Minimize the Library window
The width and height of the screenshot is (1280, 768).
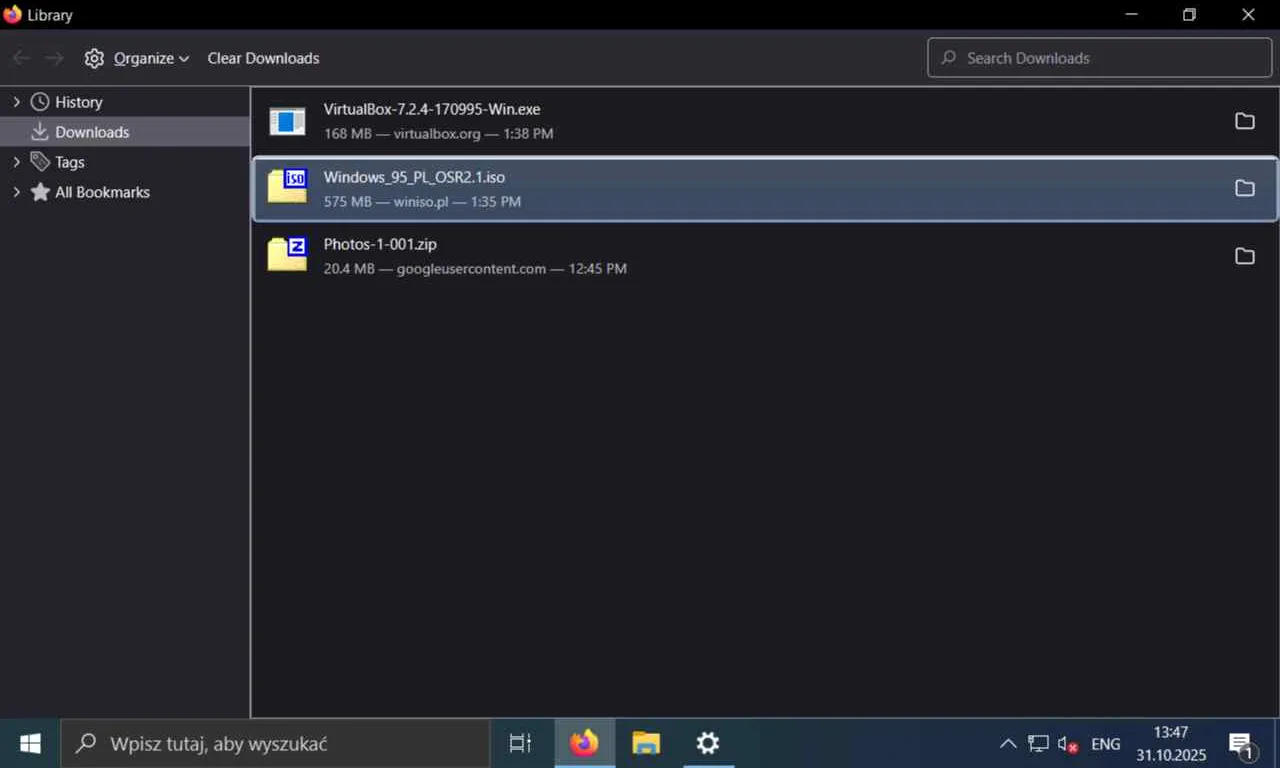tap(1131, 15)
